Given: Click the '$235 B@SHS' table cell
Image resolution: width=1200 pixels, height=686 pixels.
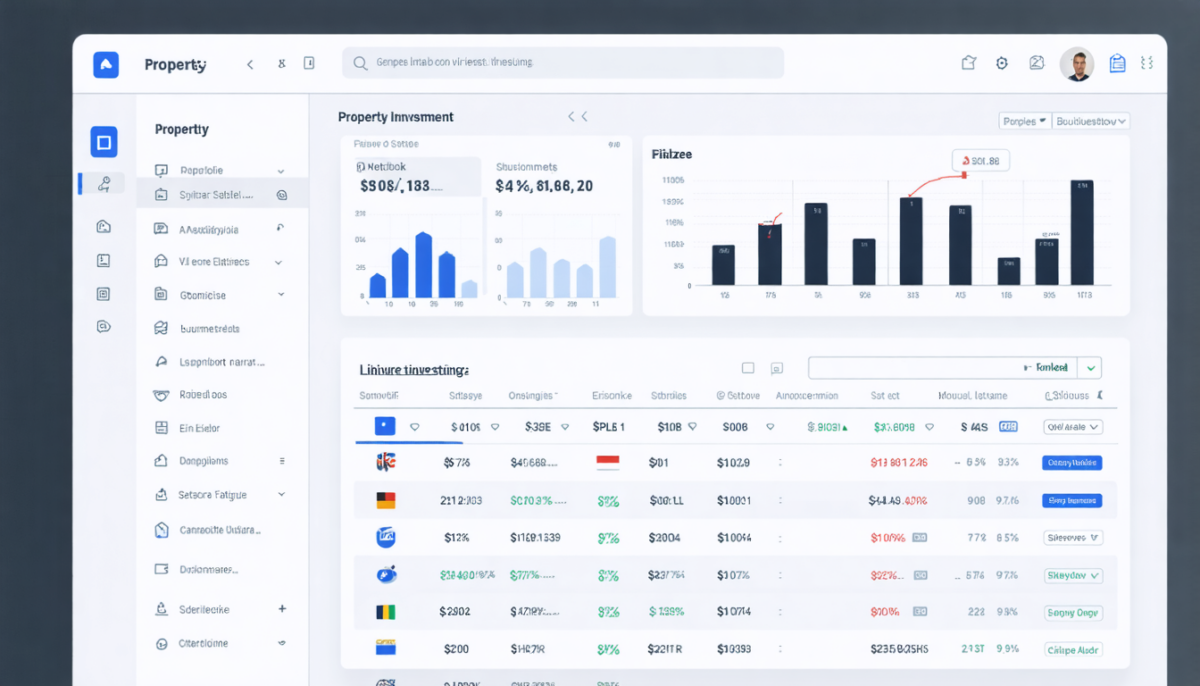Looking at the screenshot, I should 898,649.
